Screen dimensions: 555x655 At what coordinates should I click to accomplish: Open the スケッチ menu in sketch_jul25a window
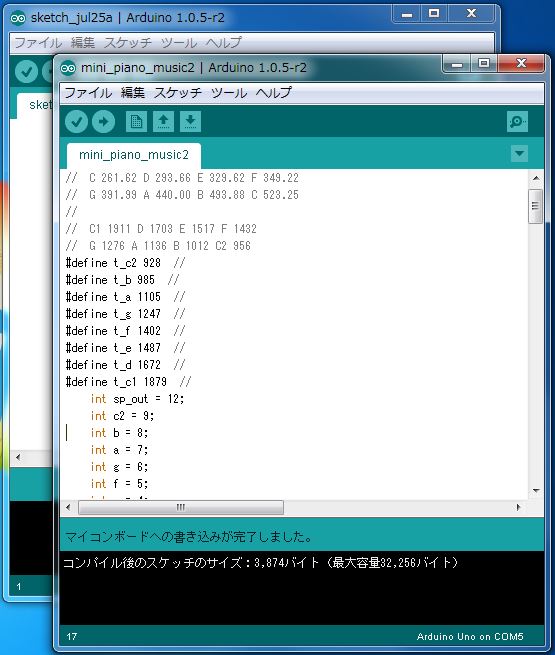tap(128, 43)
